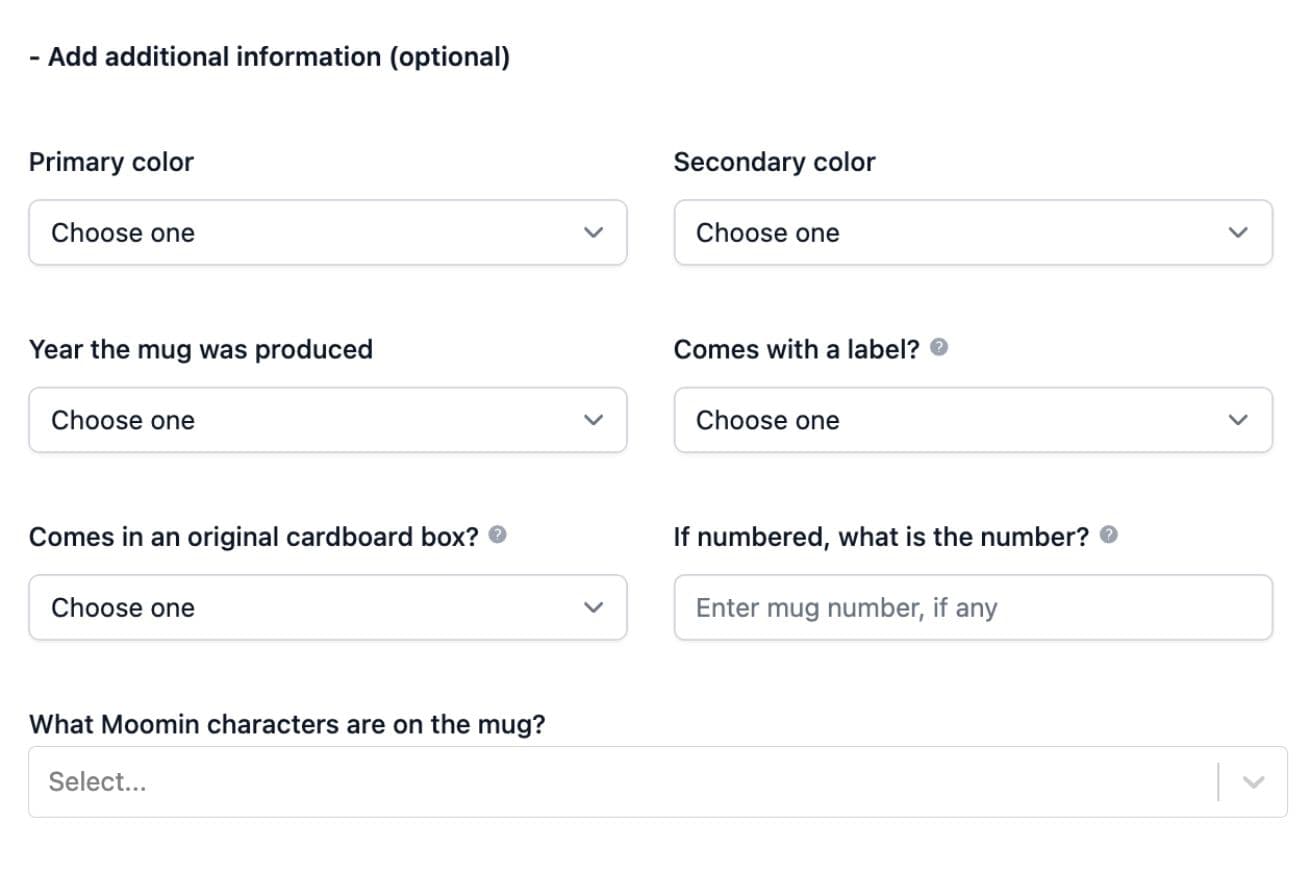The width and height of the screenshot is (1310, 873).
Task: Click help icon beside If numbered question
Action: 1108,535
